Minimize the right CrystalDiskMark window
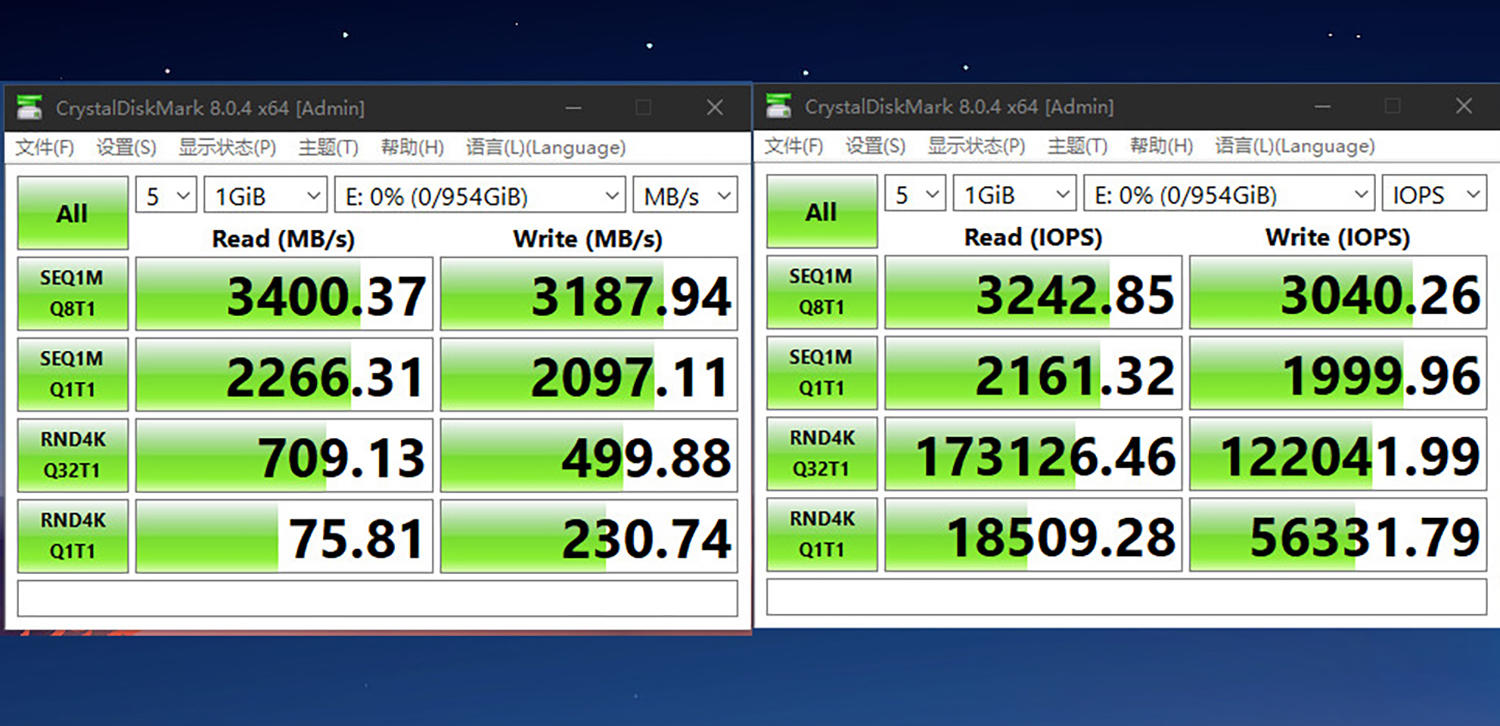This screenshot has width=1500, height=726. [x=1322, y=106]
